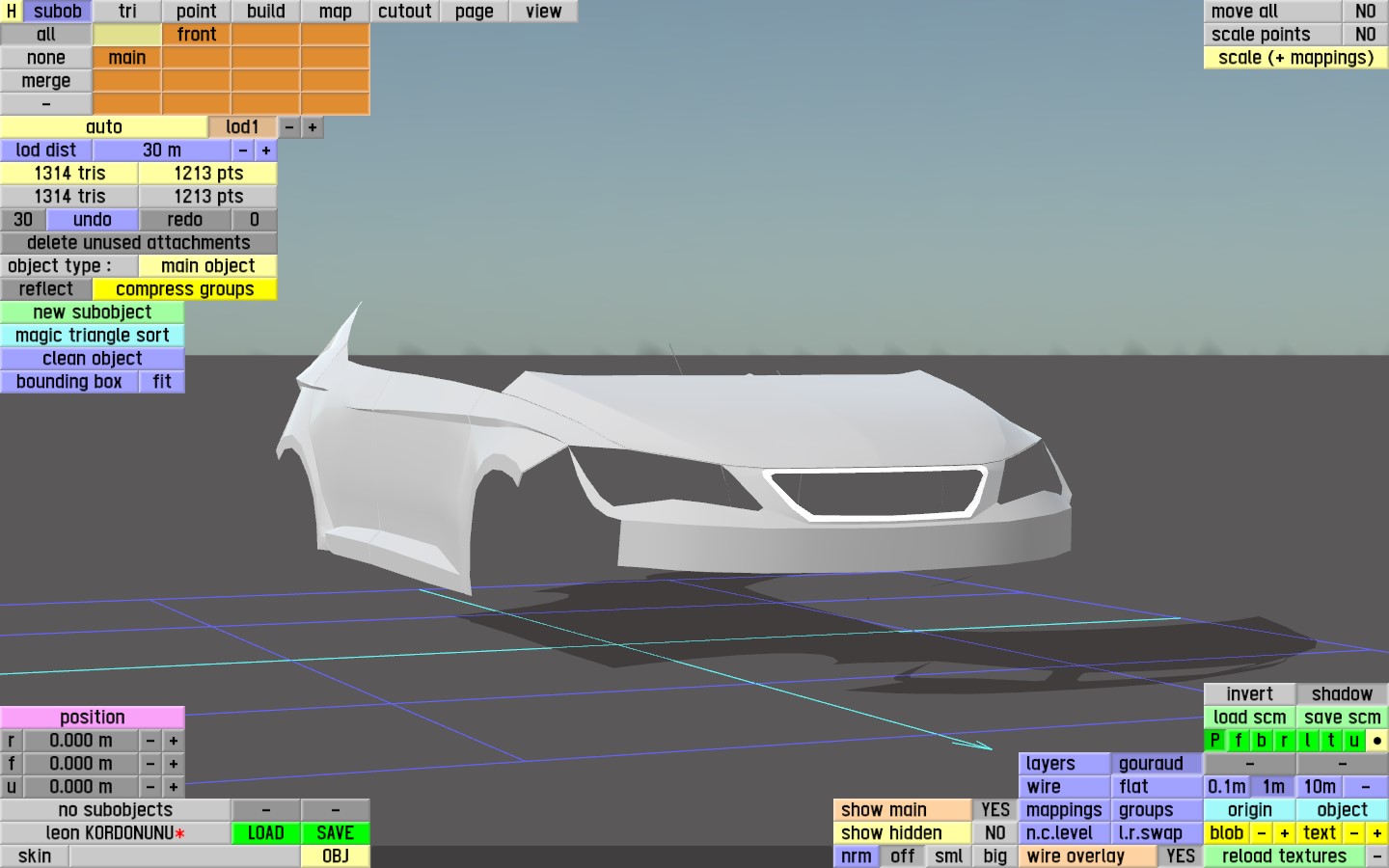
Task: Toggle the move all NO option
Action: [x=1366, y=12]
